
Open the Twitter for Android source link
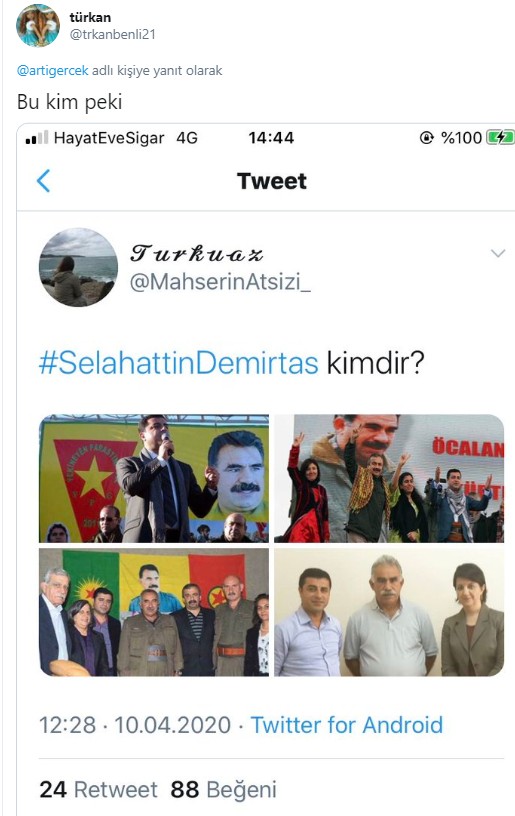[x=346, y=725]
